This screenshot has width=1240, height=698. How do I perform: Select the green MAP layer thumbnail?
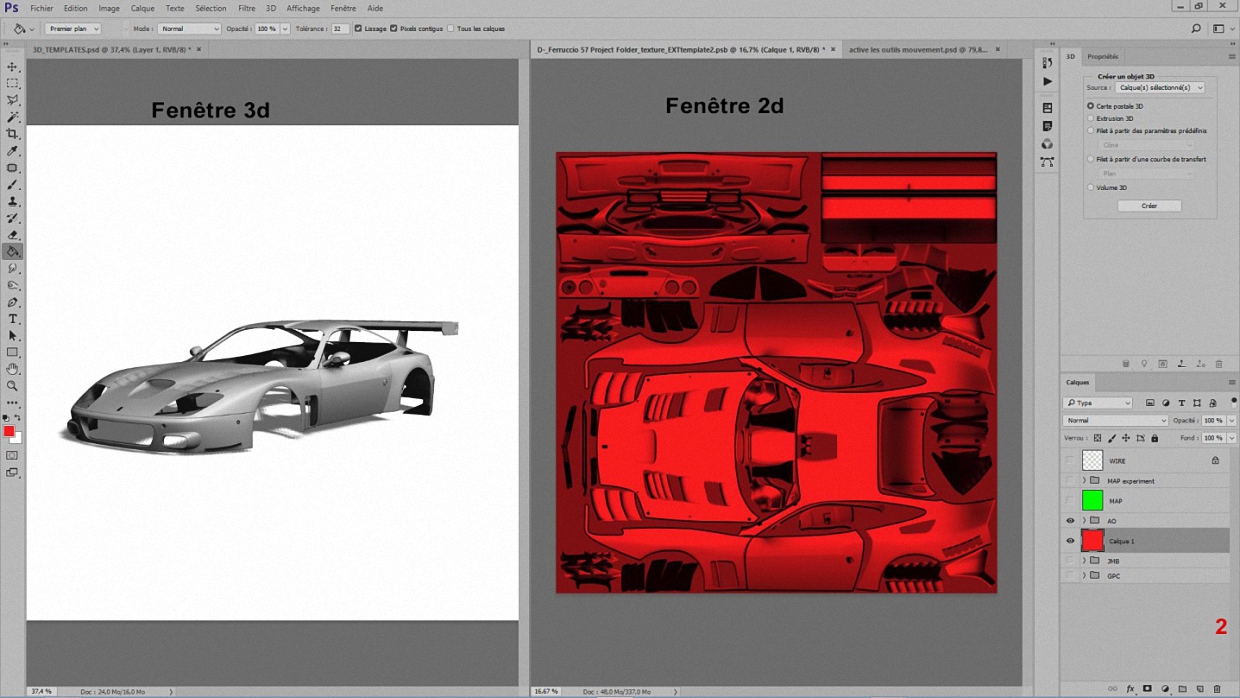1092,500
